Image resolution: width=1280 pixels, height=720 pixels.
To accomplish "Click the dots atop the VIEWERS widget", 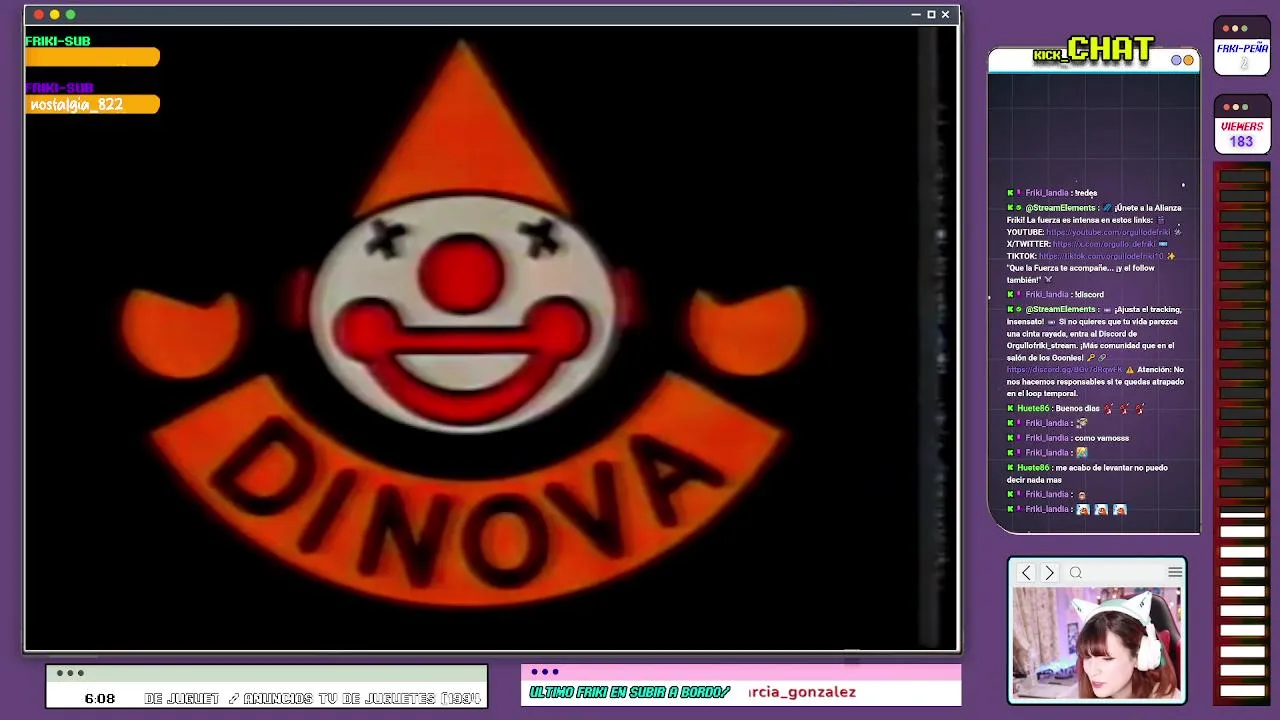I will point(1234,107).
